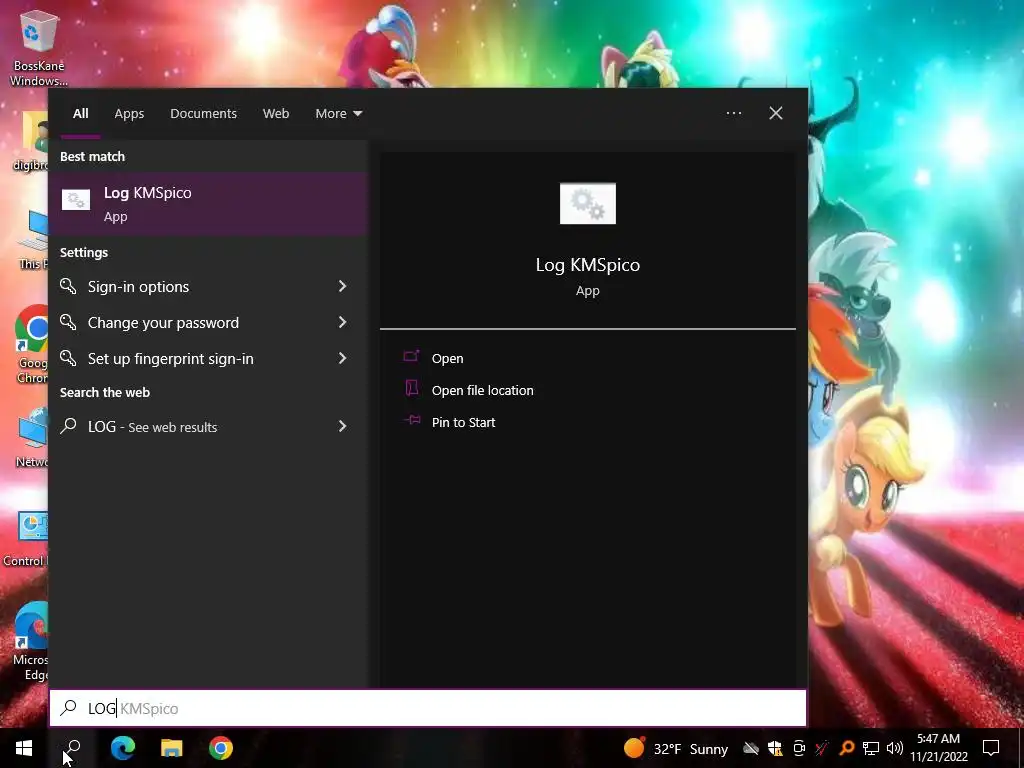Viewport: 1024px width, 768px height.
Task: Close the search panel with X
Action: [775, 113]
